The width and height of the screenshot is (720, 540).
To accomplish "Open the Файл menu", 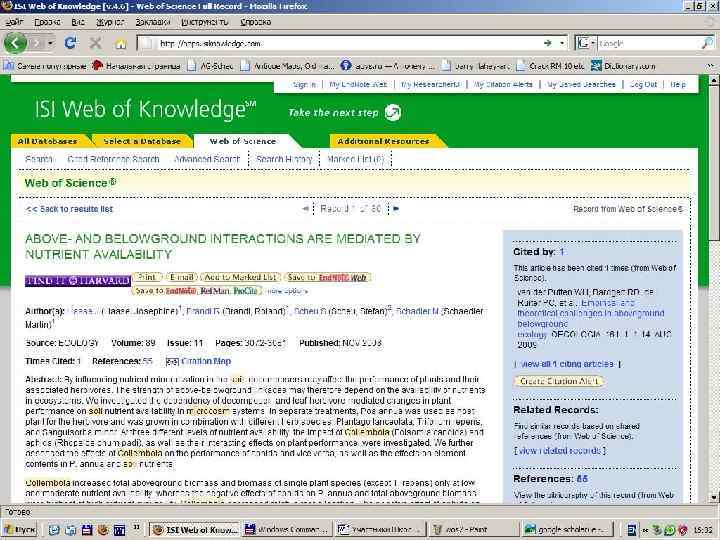I will click(x=14, y=22).
